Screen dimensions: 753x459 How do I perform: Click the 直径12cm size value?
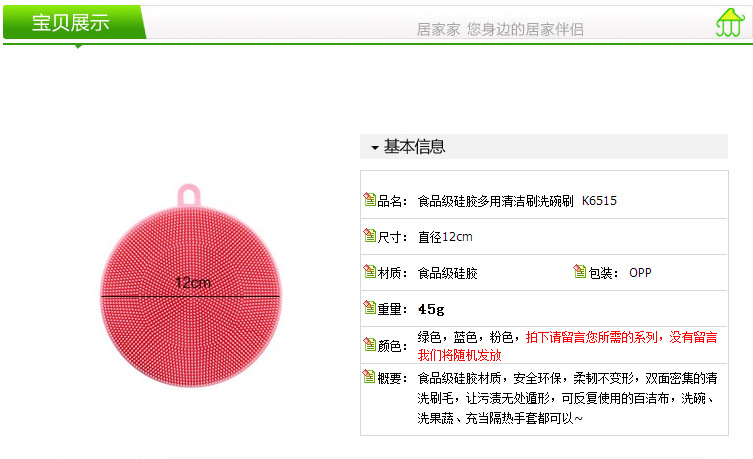point(445,237)
